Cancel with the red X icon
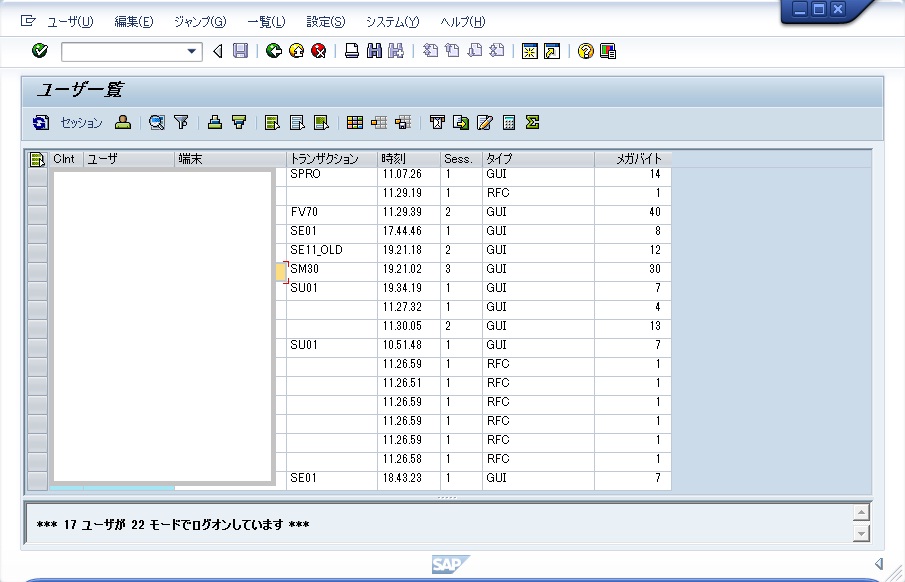This screenshot has width=905, height=582. (318, 53)
